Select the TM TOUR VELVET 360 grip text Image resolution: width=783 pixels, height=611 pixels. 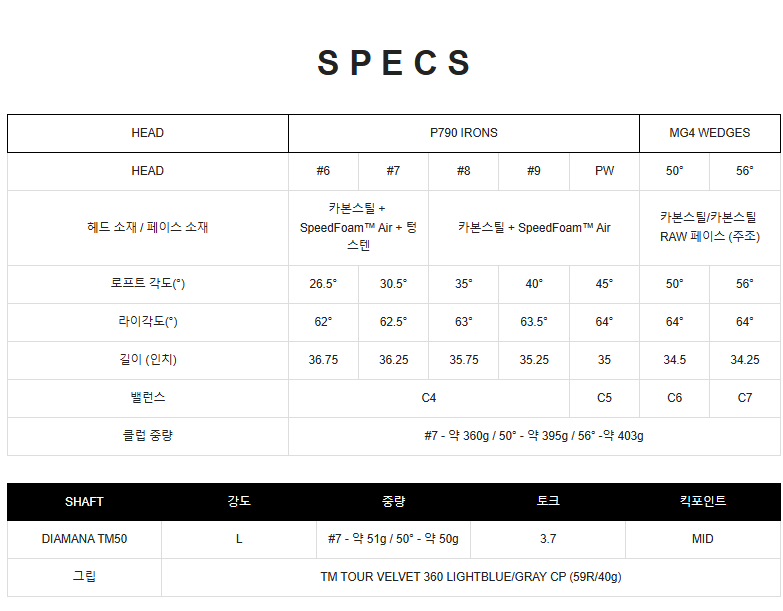[x=471, y=577]
